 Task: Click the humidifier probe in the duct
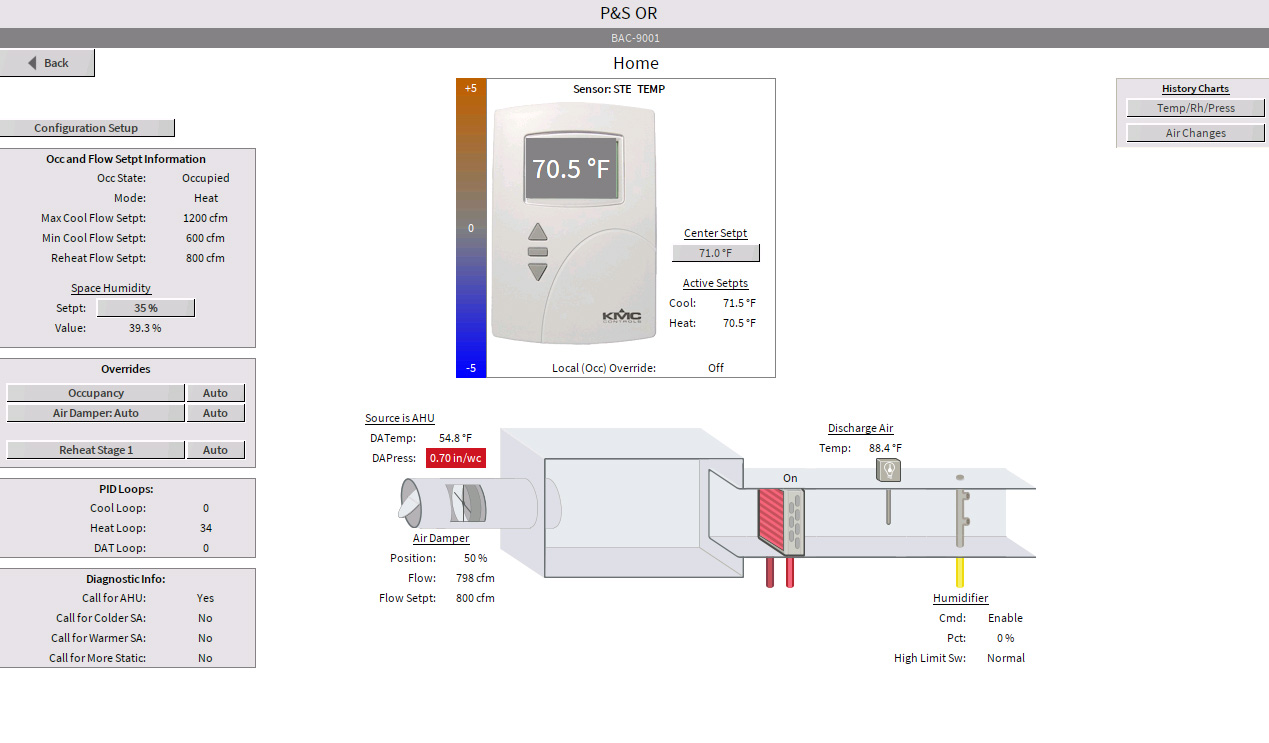pos(960,518)
